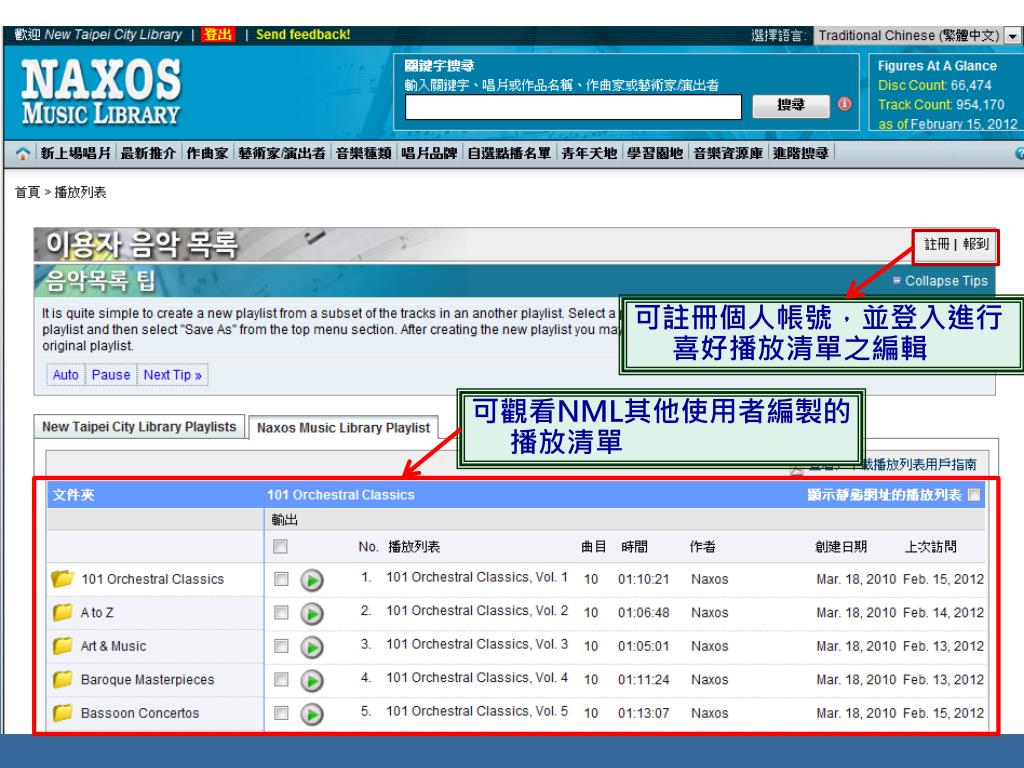This screenshot has width=1024, height=768.
Task: Click the home icon in navigation bar
Action: pyautogui.click(x=23, y=153)
